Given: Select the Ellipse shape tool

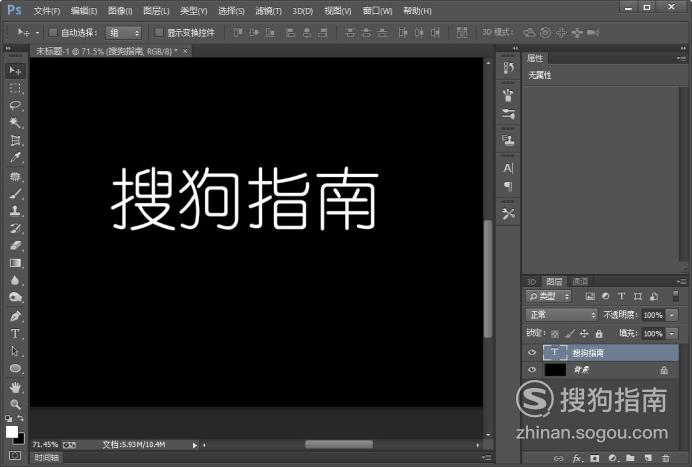Looking at the screenshot, I should [x=15, y=369].
